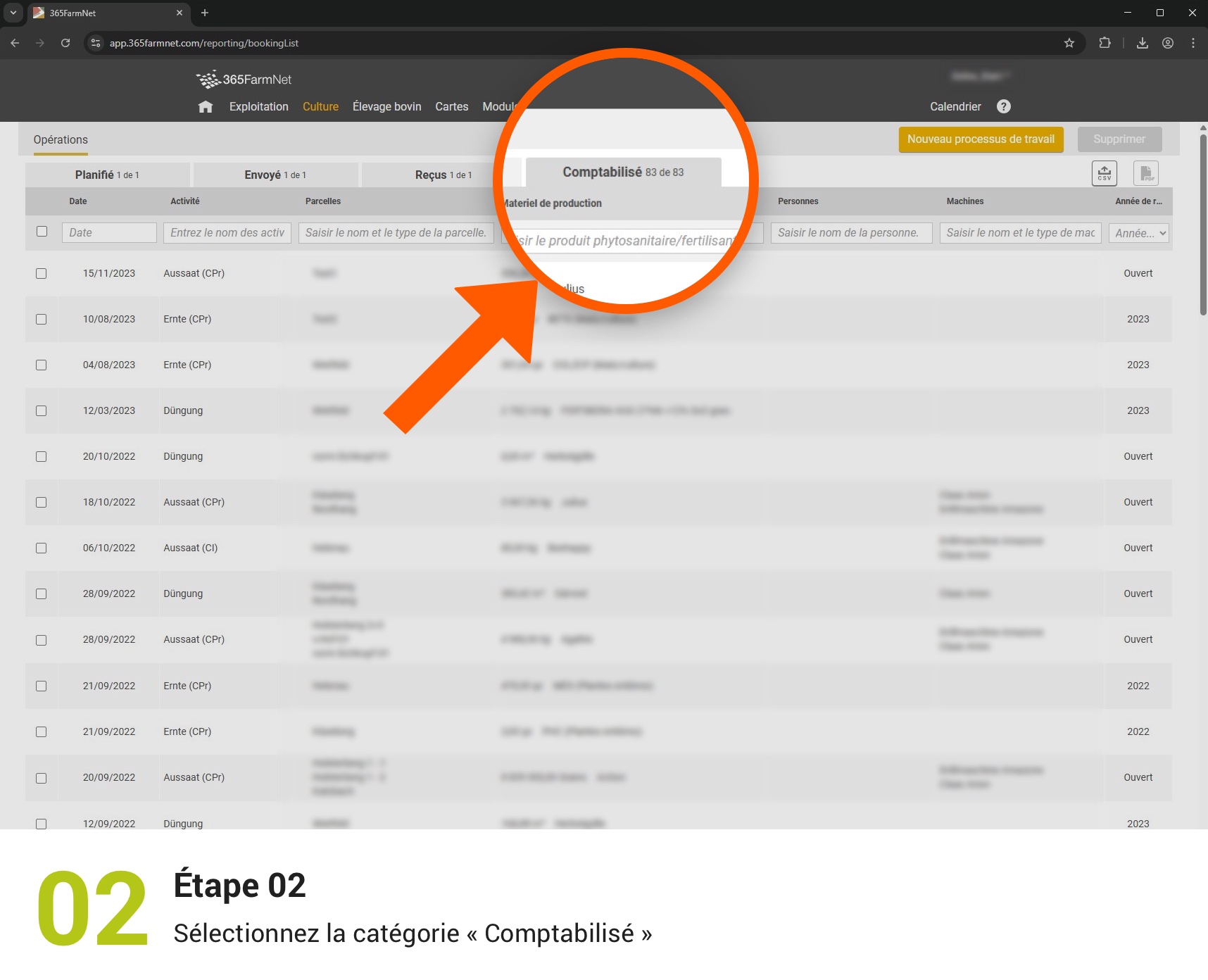The image size is (1208, 980).
Task: Open the Calendrier link
Action: point(955,107)
